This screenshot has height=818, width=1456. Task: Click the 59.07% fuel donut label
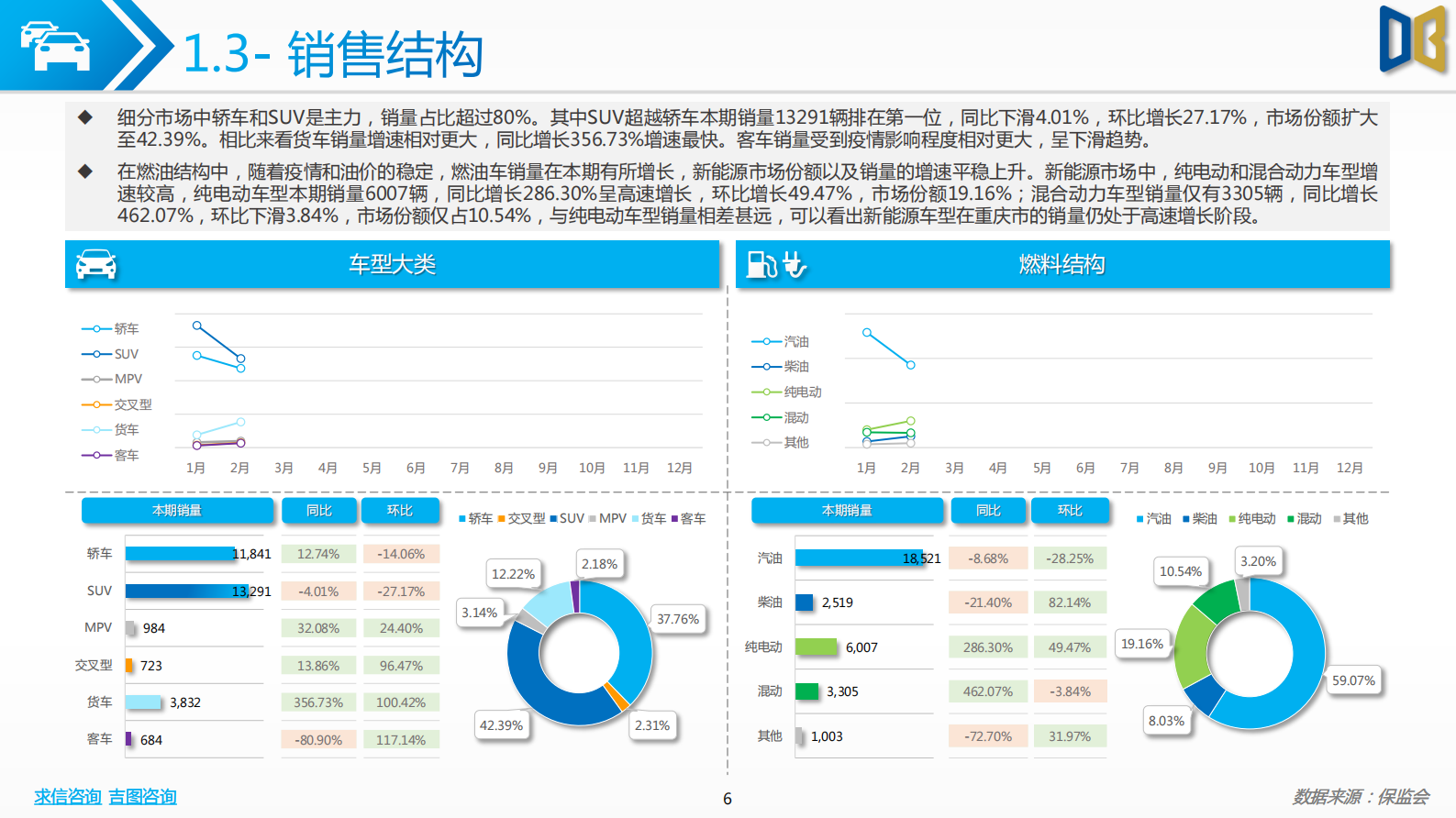point(1353,680)
